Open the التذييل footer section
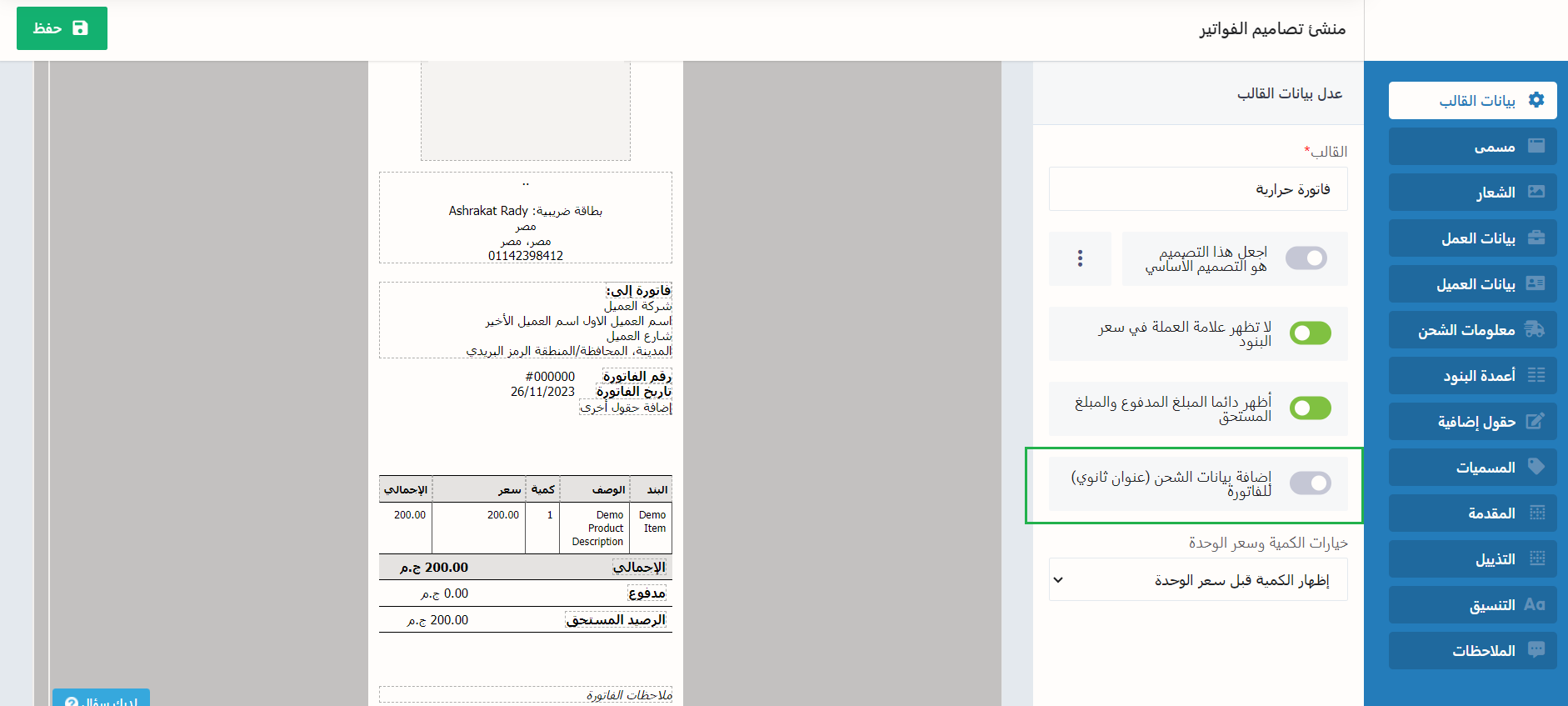Viewport: 1568px width, 706px height. coord(1472,558)
